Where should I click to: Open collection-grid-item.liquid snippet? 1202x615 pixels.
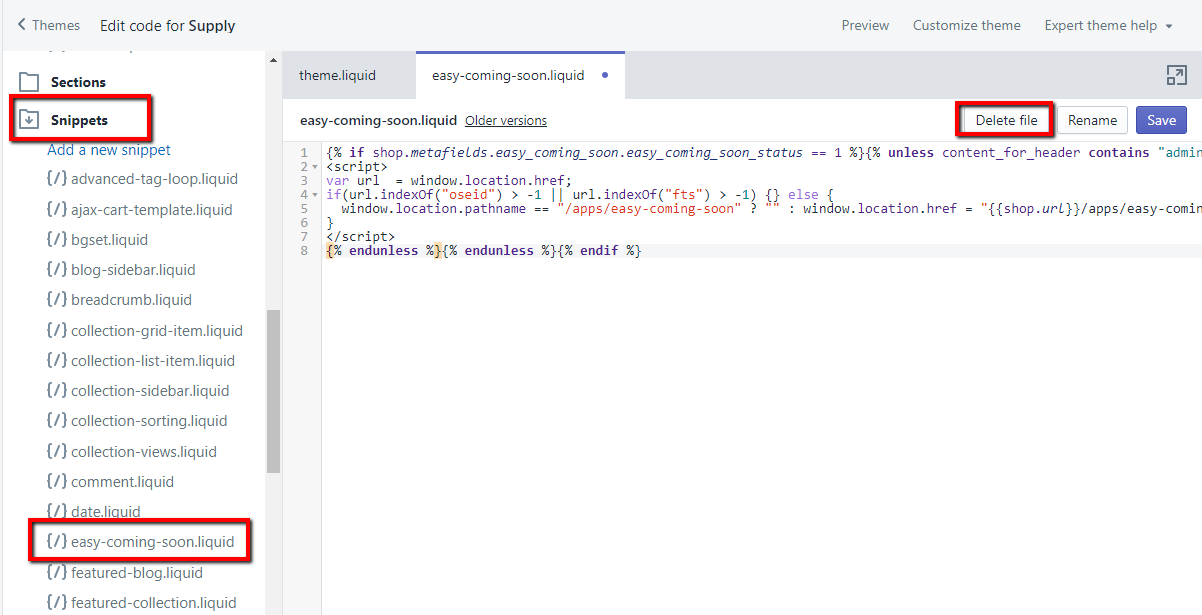(157, 330)
